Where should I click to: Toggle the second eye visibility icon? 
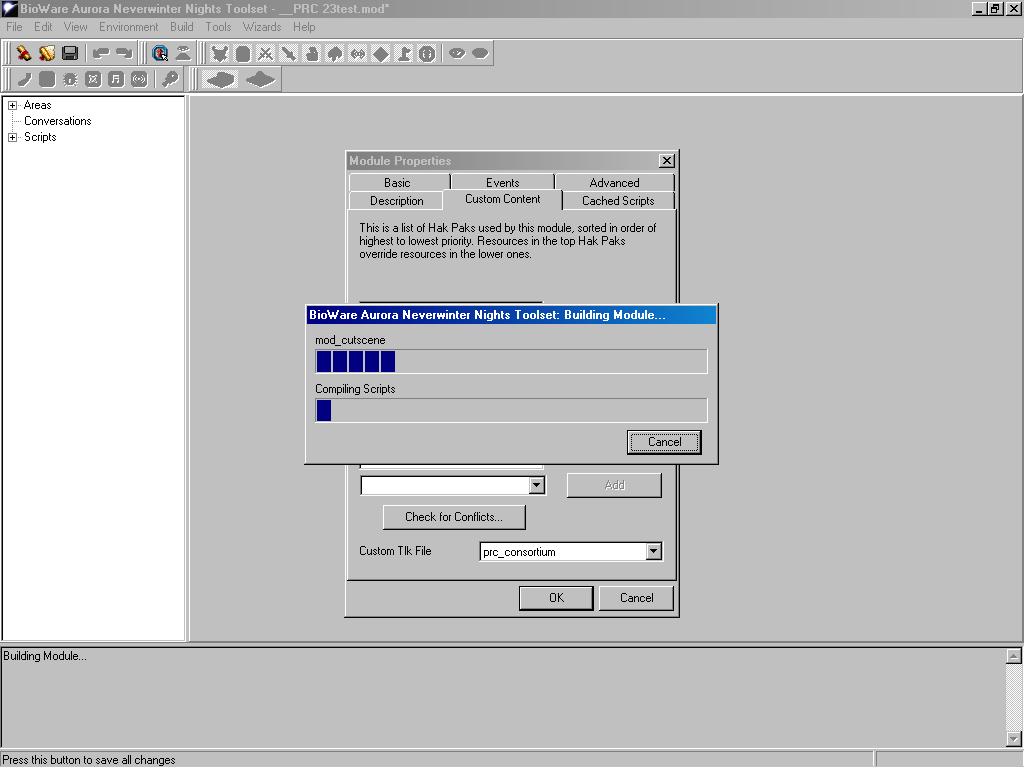481,53
